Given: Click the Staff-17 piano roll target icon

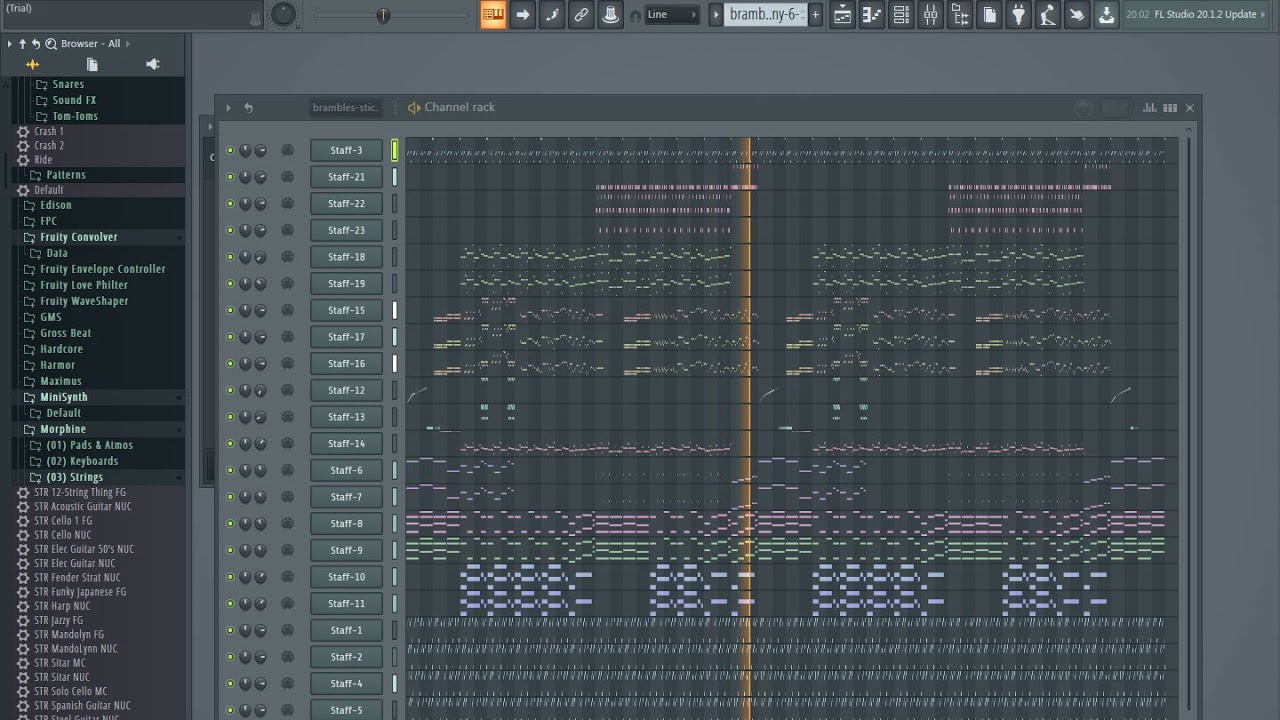Looking at the screenshot, I should [287, 337].
